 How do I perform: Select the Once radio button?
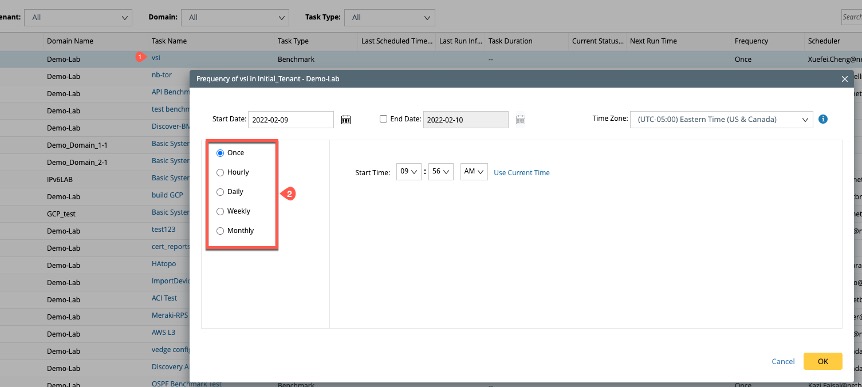(x=220, y=153)
